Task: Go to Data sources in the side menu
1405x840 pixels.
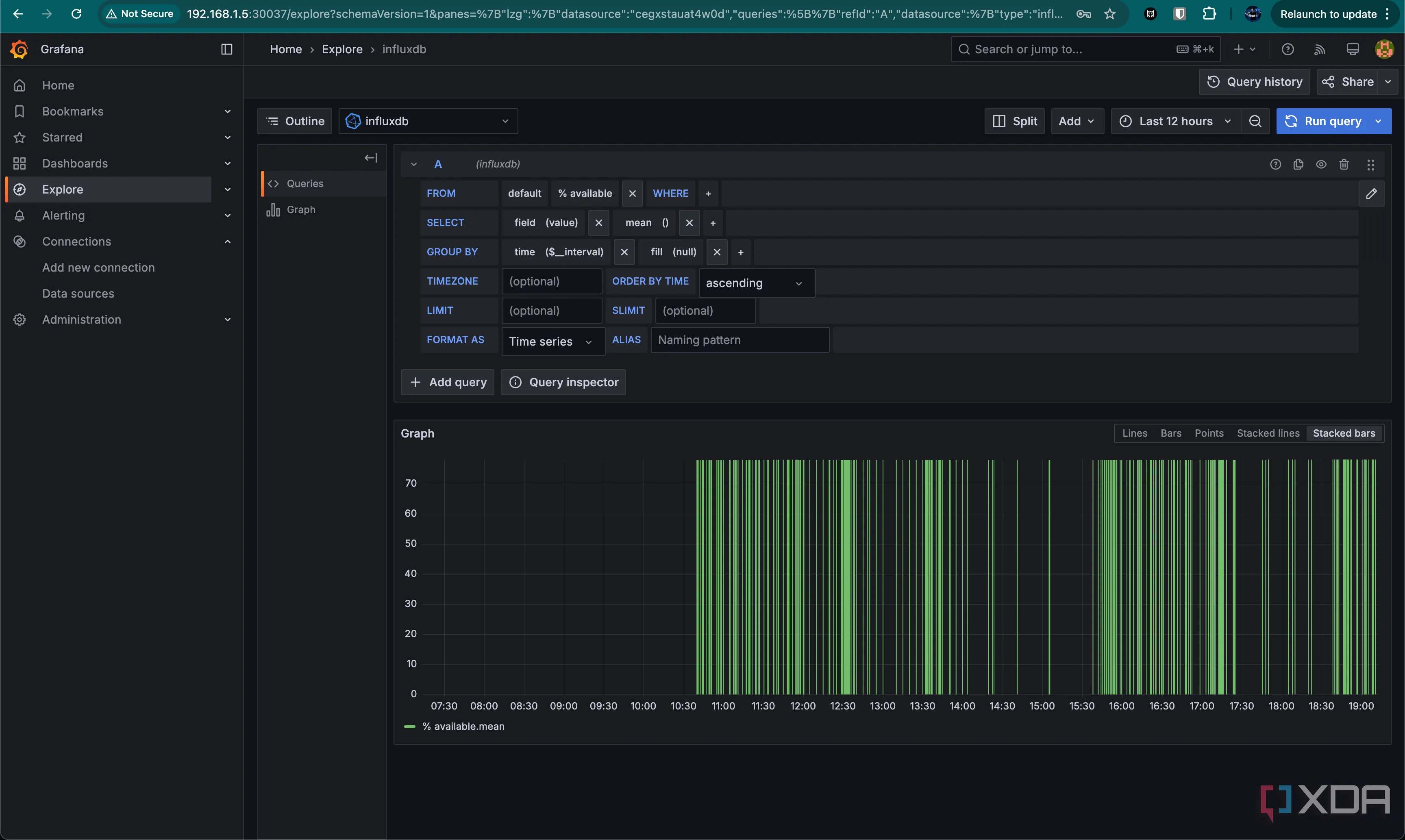Action: coord(78,294)
